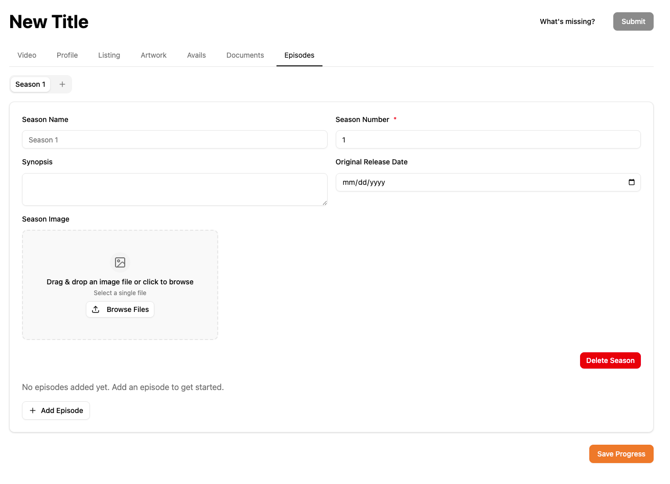The image size is (670, 484).
Task: Focus the Season Name input field
Action: (x=174, y=140)
